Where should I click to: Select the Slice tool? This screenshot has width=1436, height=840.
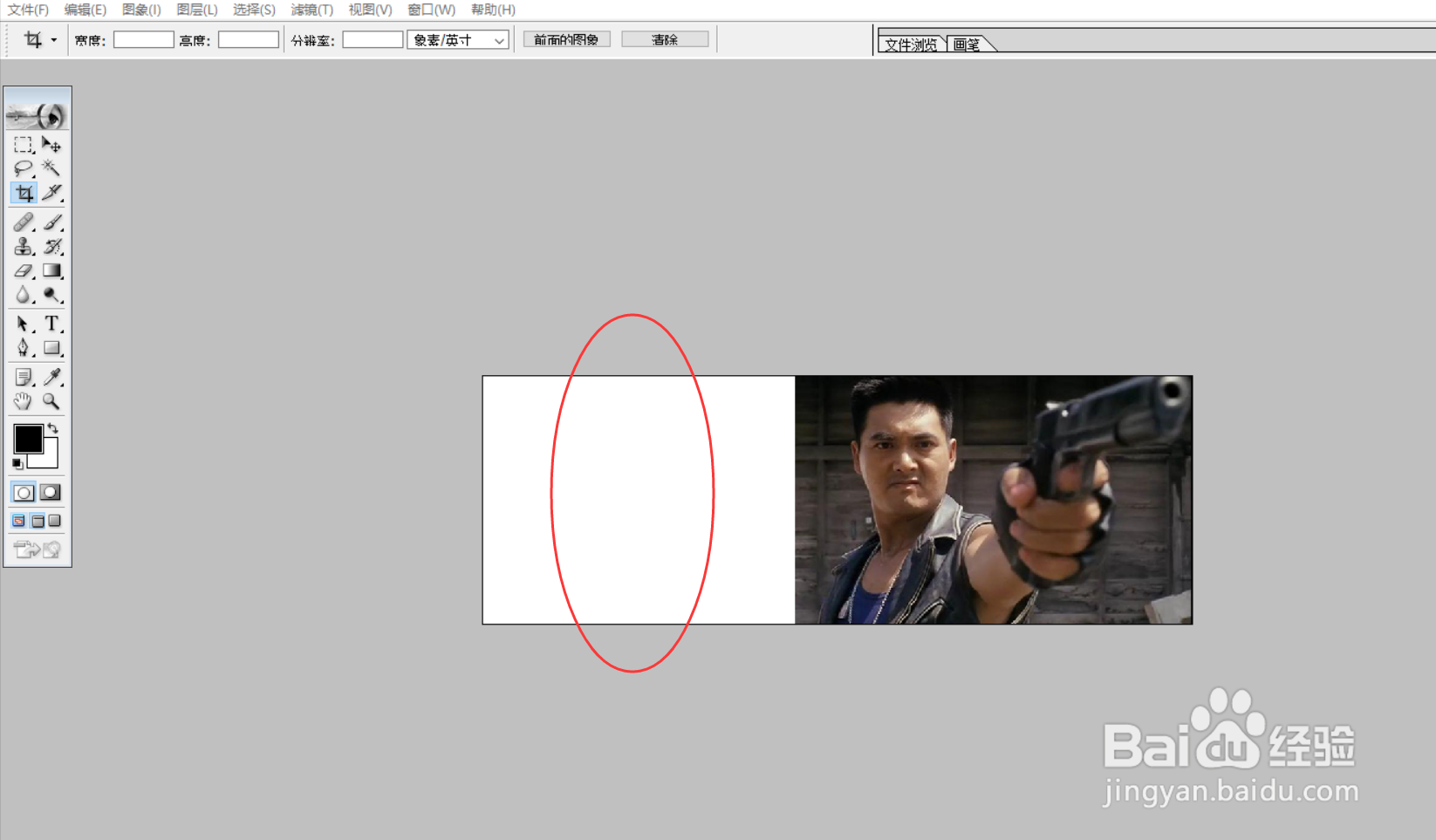click(51, 193)
